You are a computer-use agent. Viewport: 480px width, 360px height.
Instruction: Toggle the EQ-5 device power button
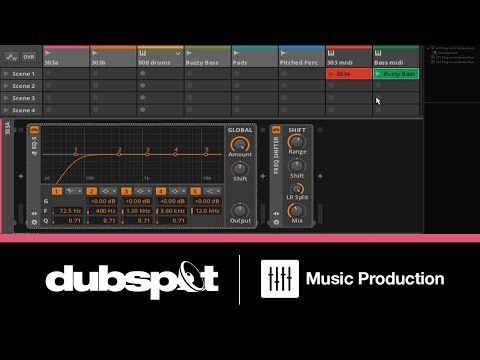(x=34, y=129)
